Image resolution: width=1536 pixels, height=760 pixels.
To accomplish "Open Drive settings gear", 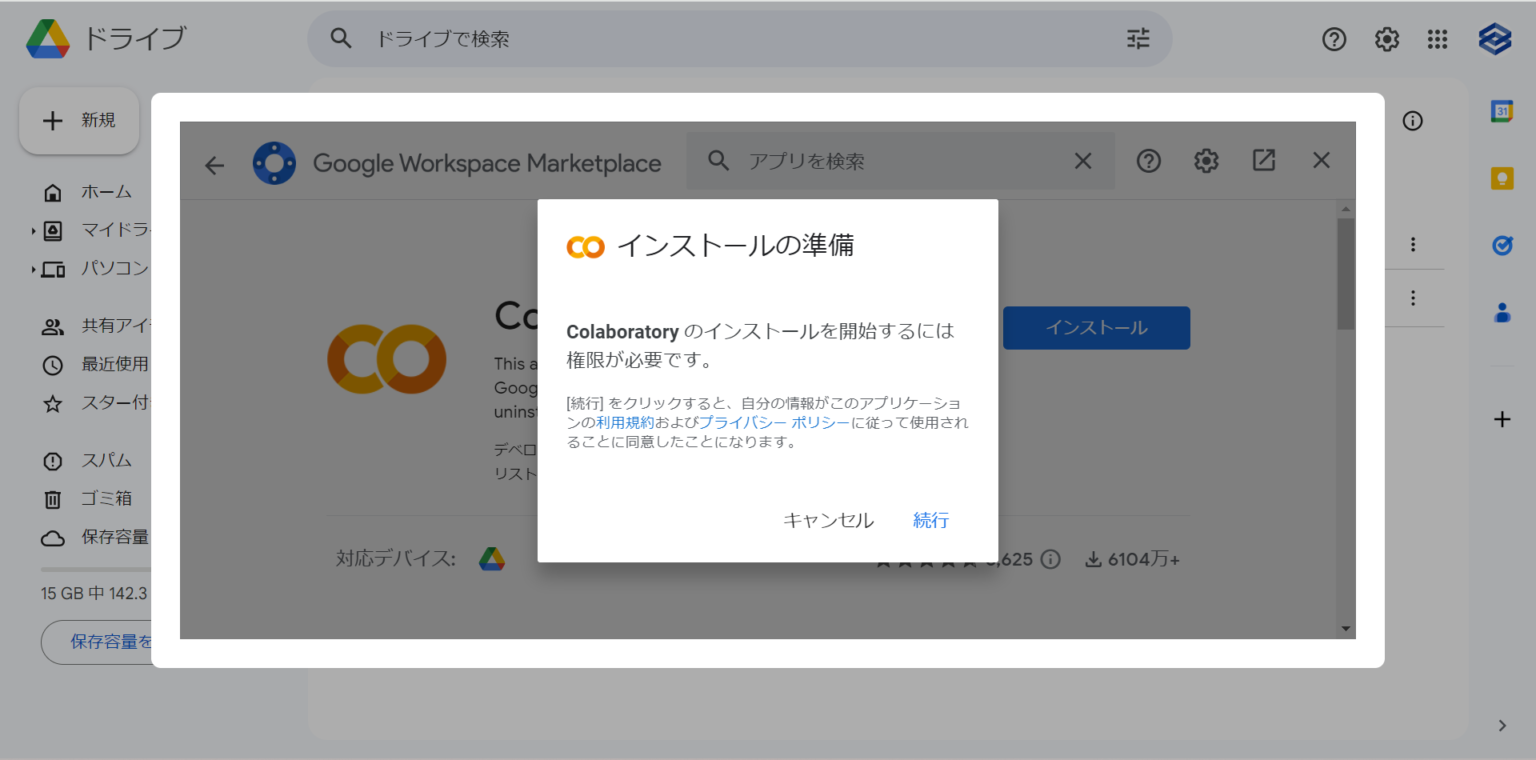I will pos(1386,39).
